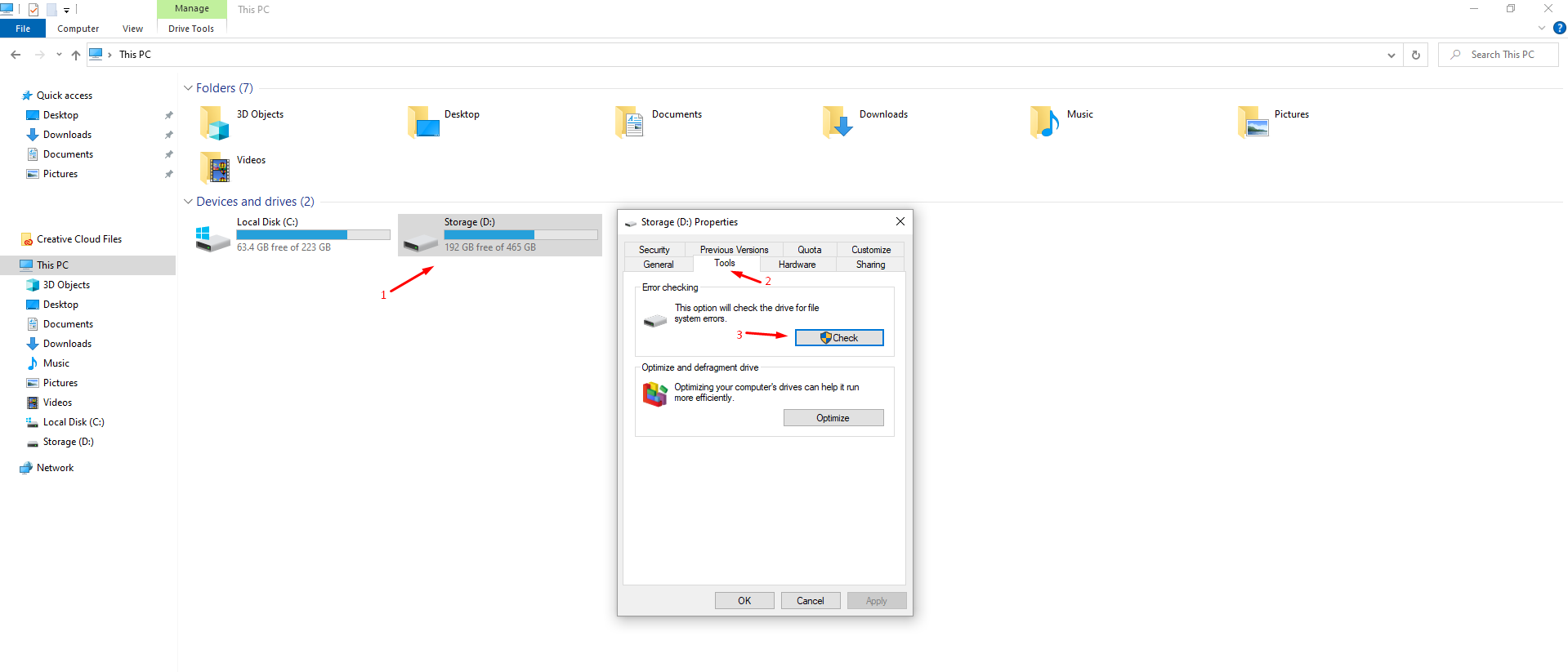This screenshot has height=672, width=1568.
Task: Open Explorer Help question mark icon
Action: click(1559, 28)
